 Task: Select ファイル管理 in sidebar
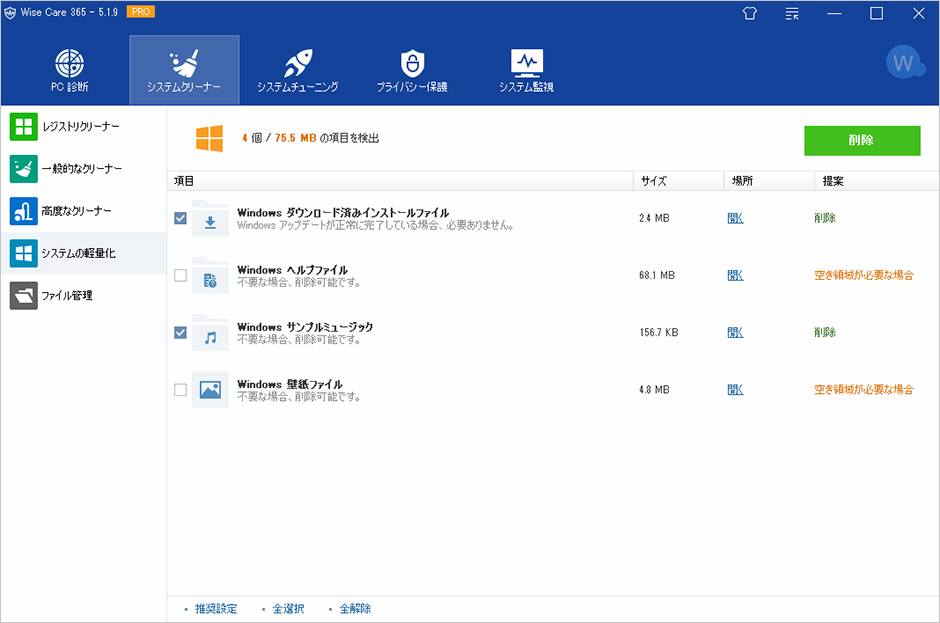(x=83, y=296)
